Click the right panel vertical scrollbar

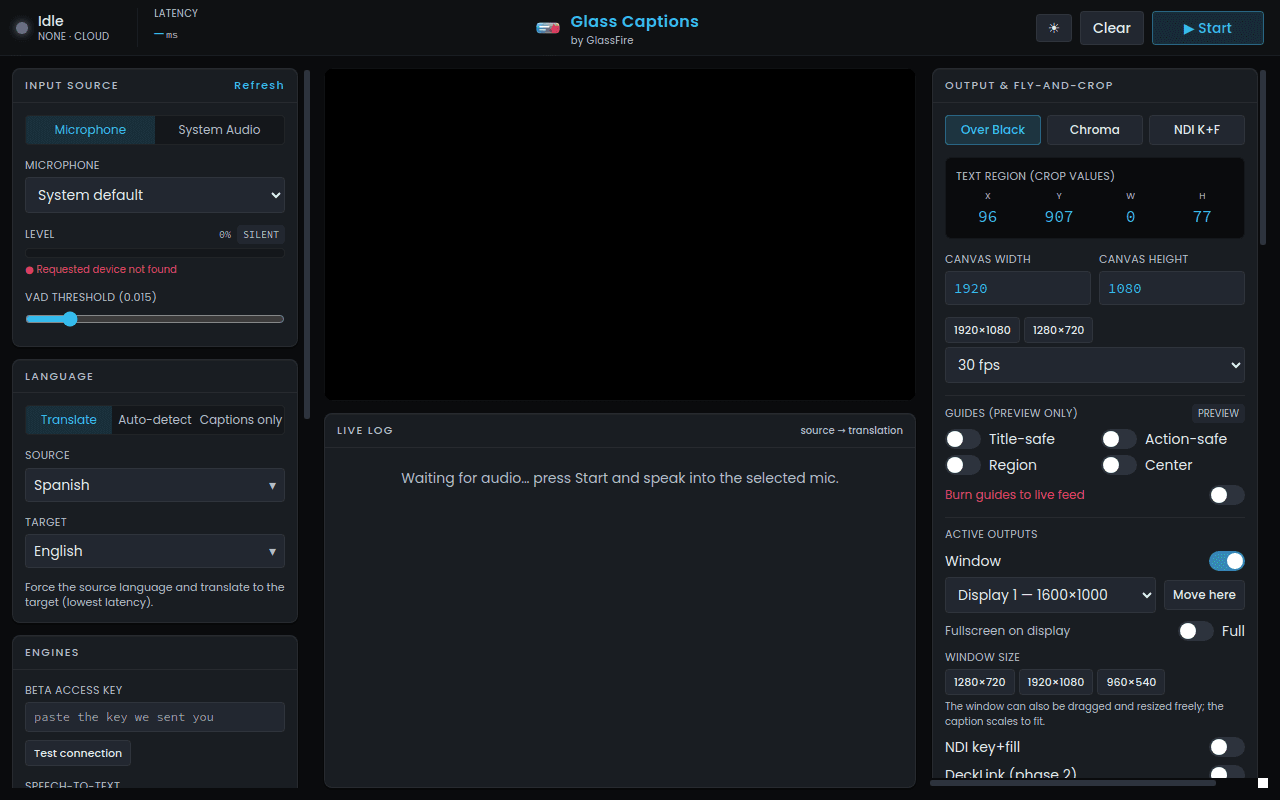pyautogui.click(x=1264, y=157)
